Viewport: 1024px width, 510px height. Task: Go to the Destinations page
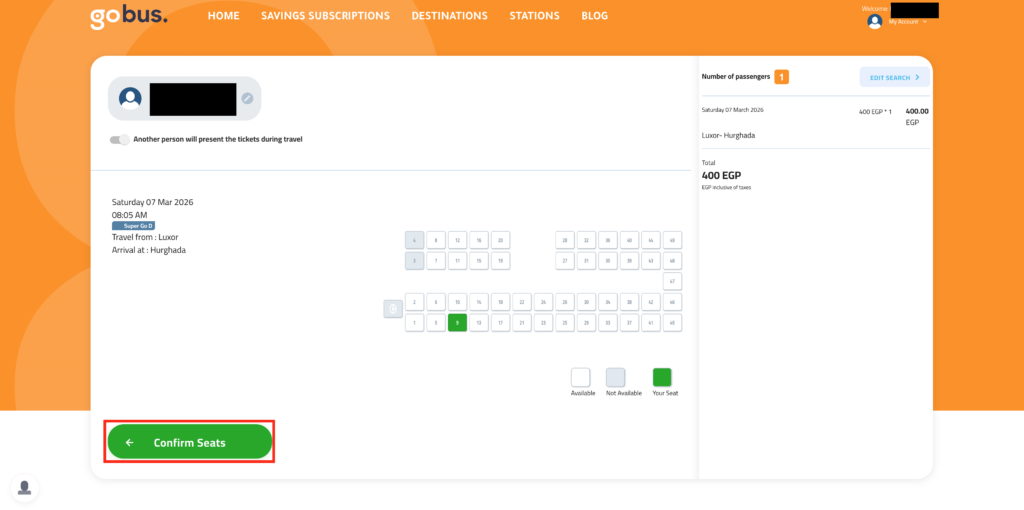(x=449, y=16)
